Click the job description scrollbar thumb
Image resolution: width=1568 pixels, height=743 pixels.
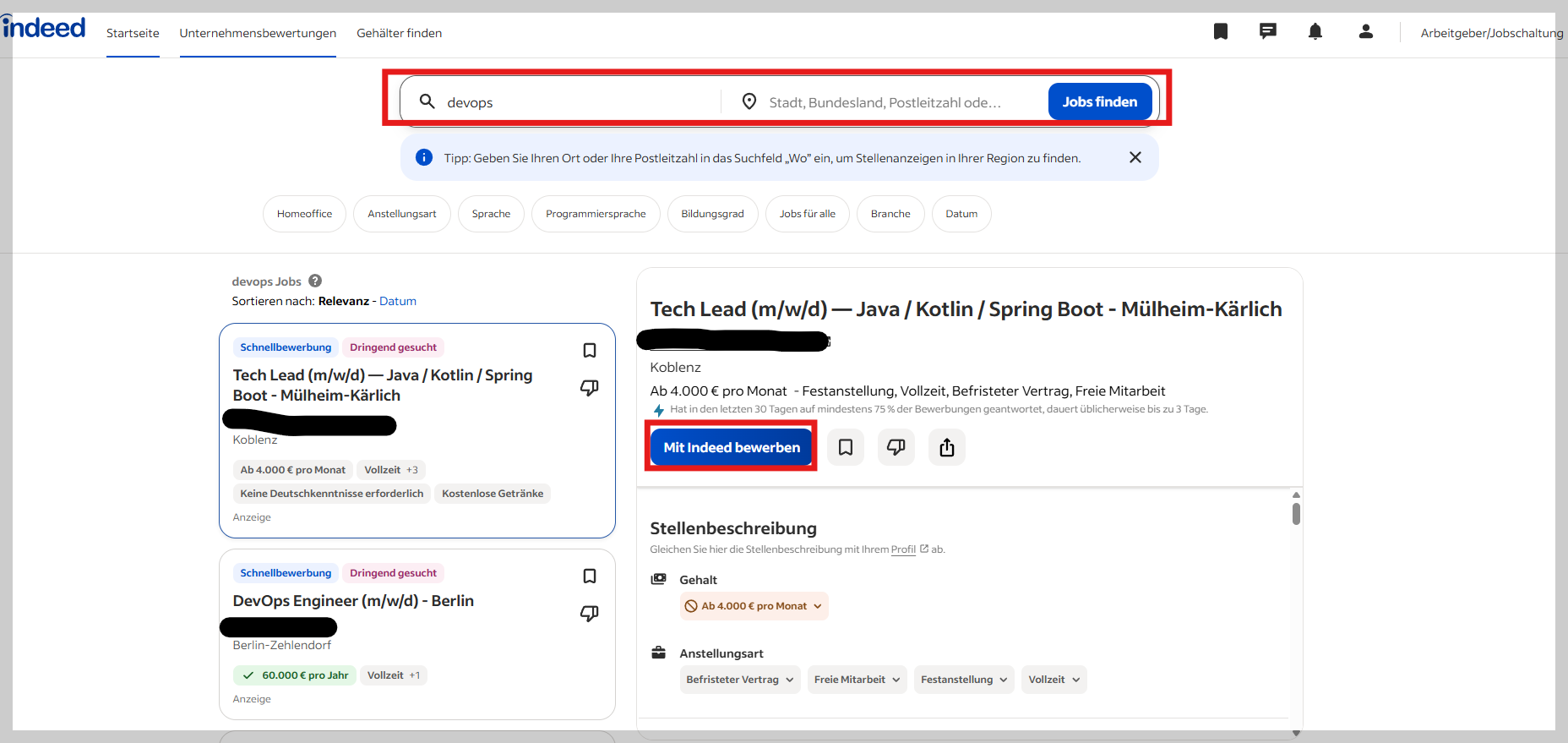tap(1296, 514)
